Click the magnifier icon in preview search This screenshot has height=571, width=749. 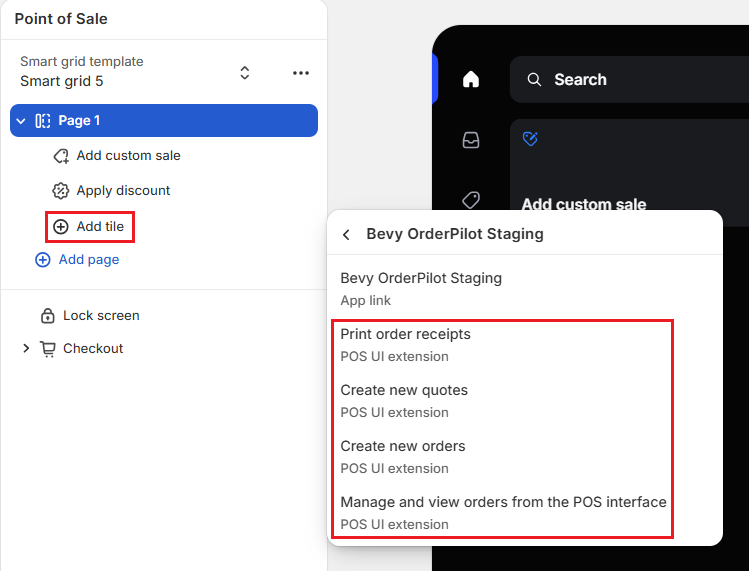coord(534,80)
